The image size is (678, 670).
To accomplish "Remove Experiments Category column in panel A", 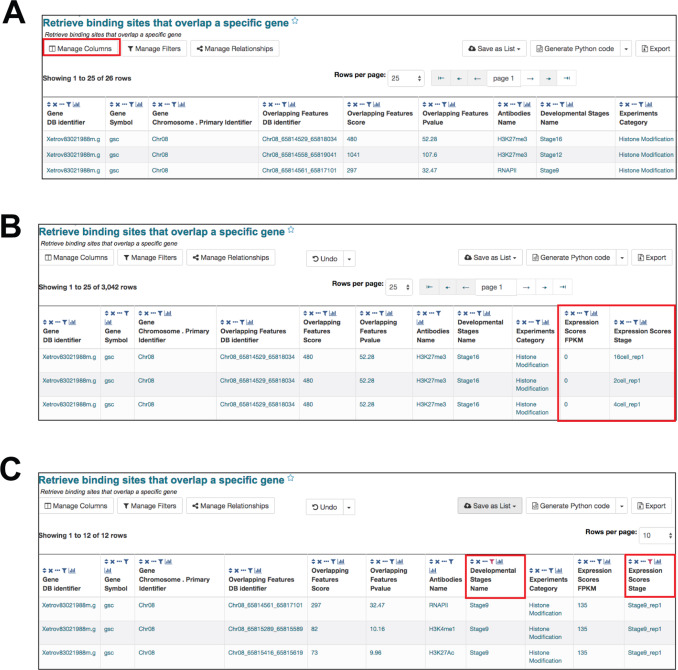I will [629, 102].
